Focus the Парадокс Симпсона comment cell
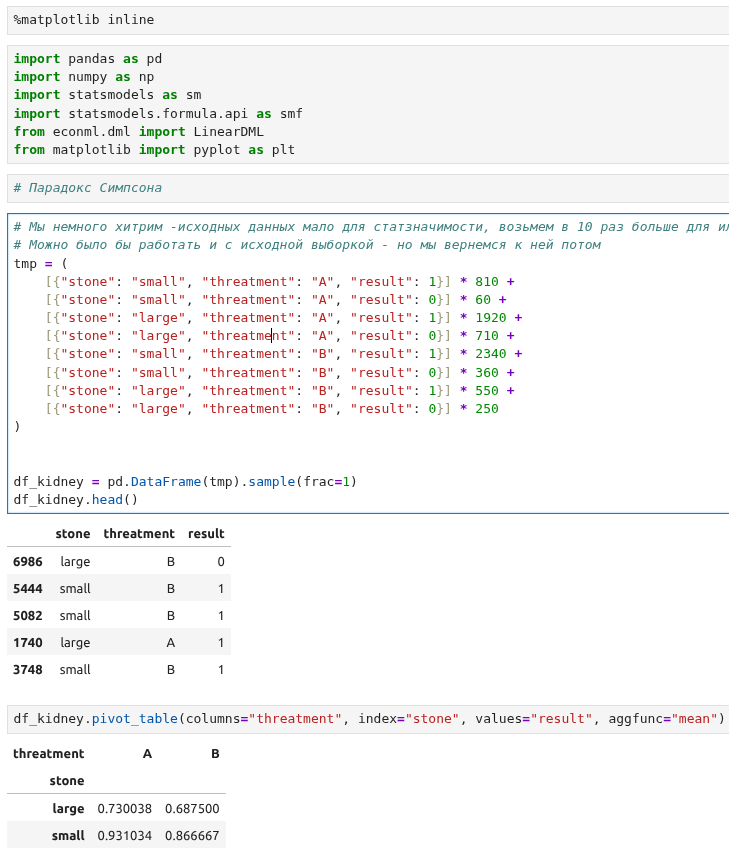The image size is (729, 858). pyautogui.click(x=88, y=188)
